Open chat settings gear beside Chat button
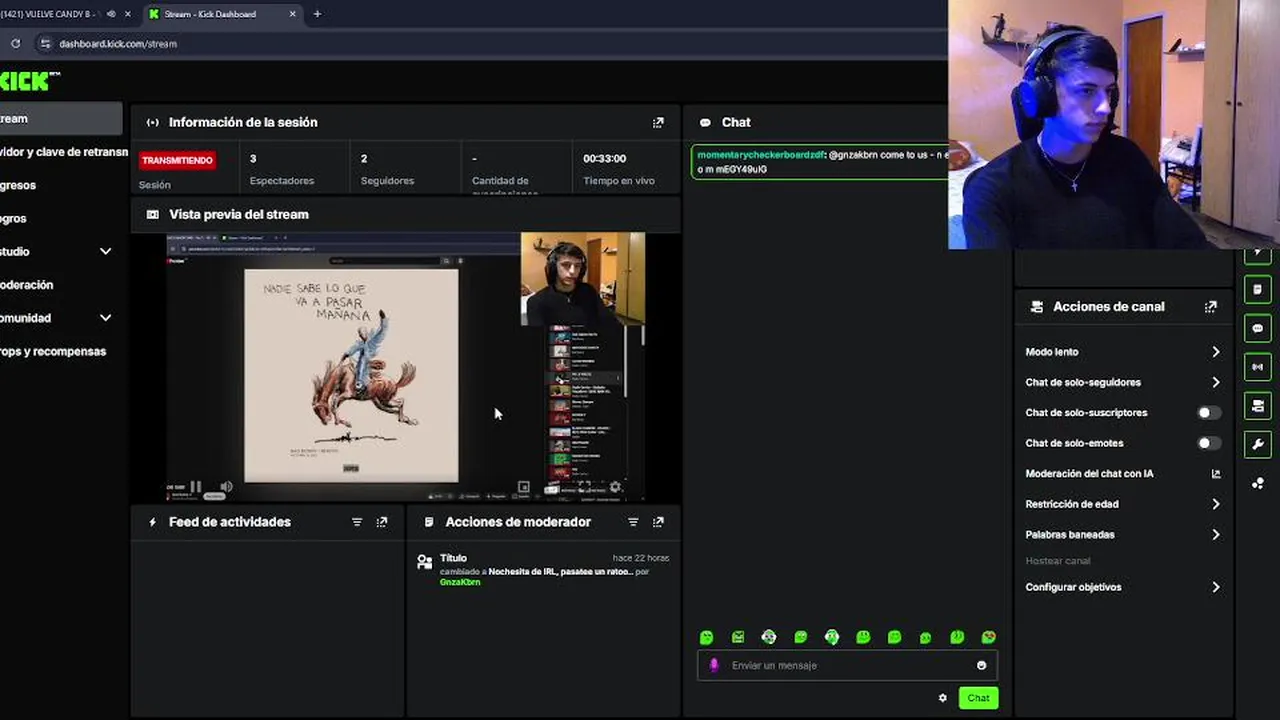The height and width of the screenshot is (720, 1280). tap(942, 698)
